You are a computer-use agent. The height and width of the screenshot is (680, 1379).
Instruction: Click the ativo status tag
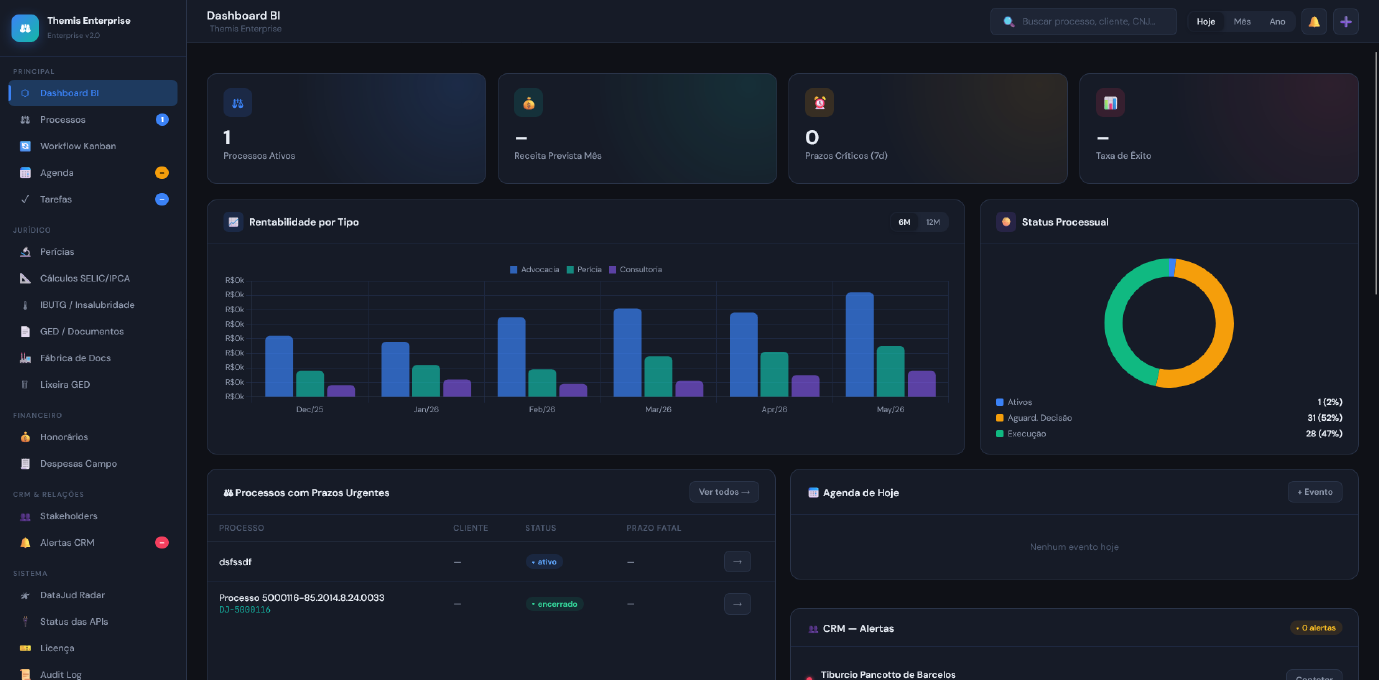(x=545, y=562)
